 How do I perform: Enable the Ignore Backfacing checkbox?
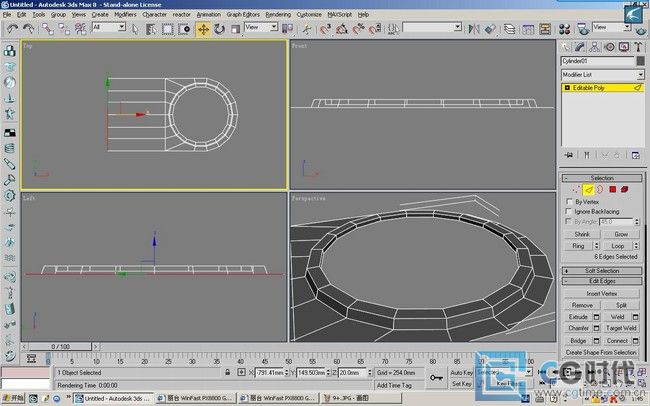click(x=569, y=212)
